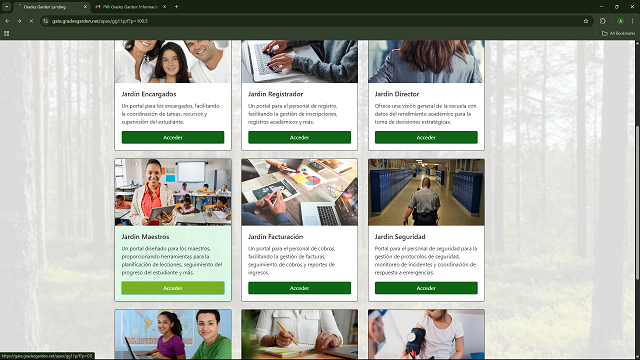Image resolution: width=640 pixels, height=360 pixels.
Task: Switch to the Grades Garden Landing tab
Action: 52,7
